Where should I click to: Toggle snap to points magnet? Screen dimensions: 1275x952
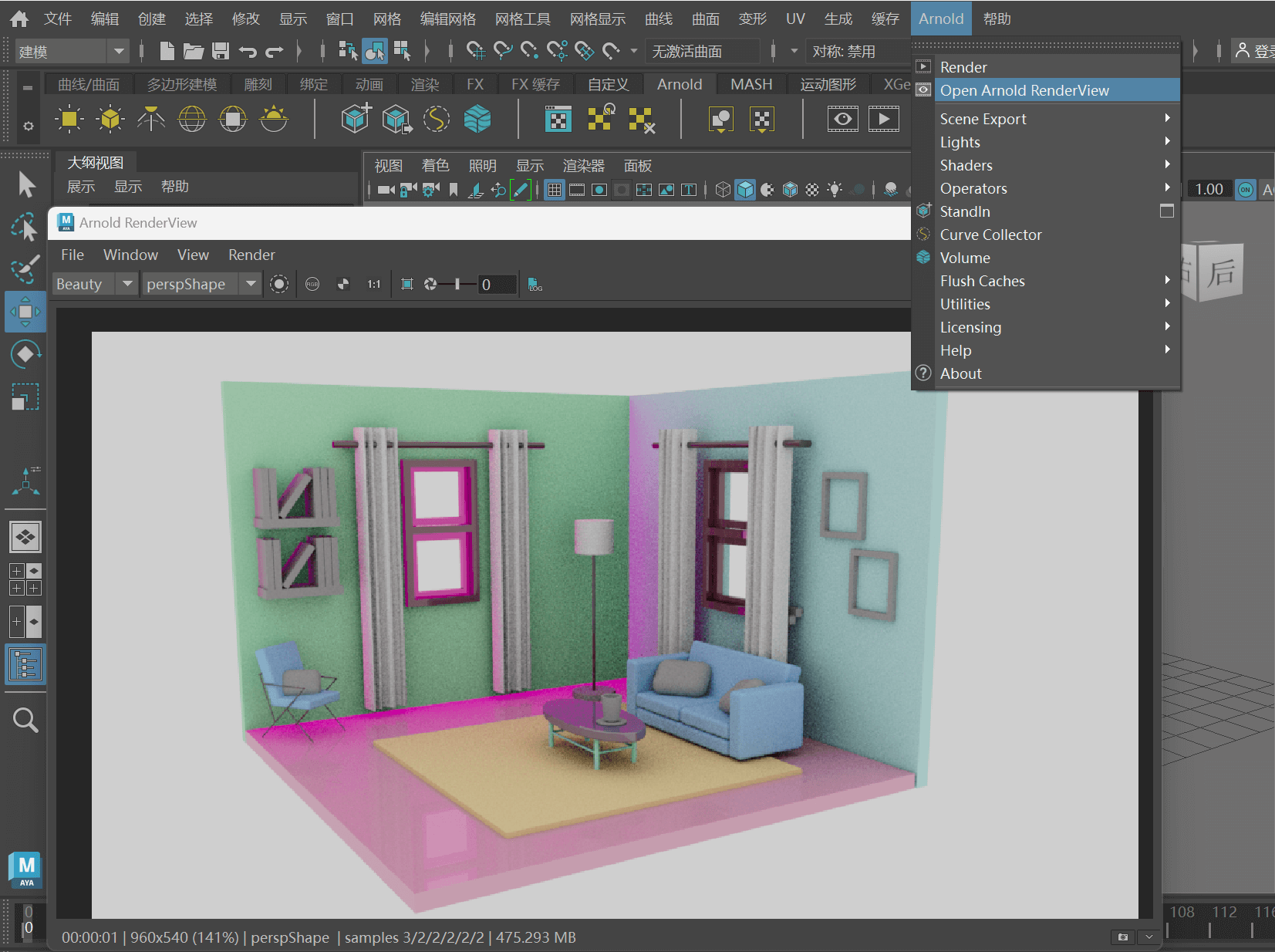[530, 51]
